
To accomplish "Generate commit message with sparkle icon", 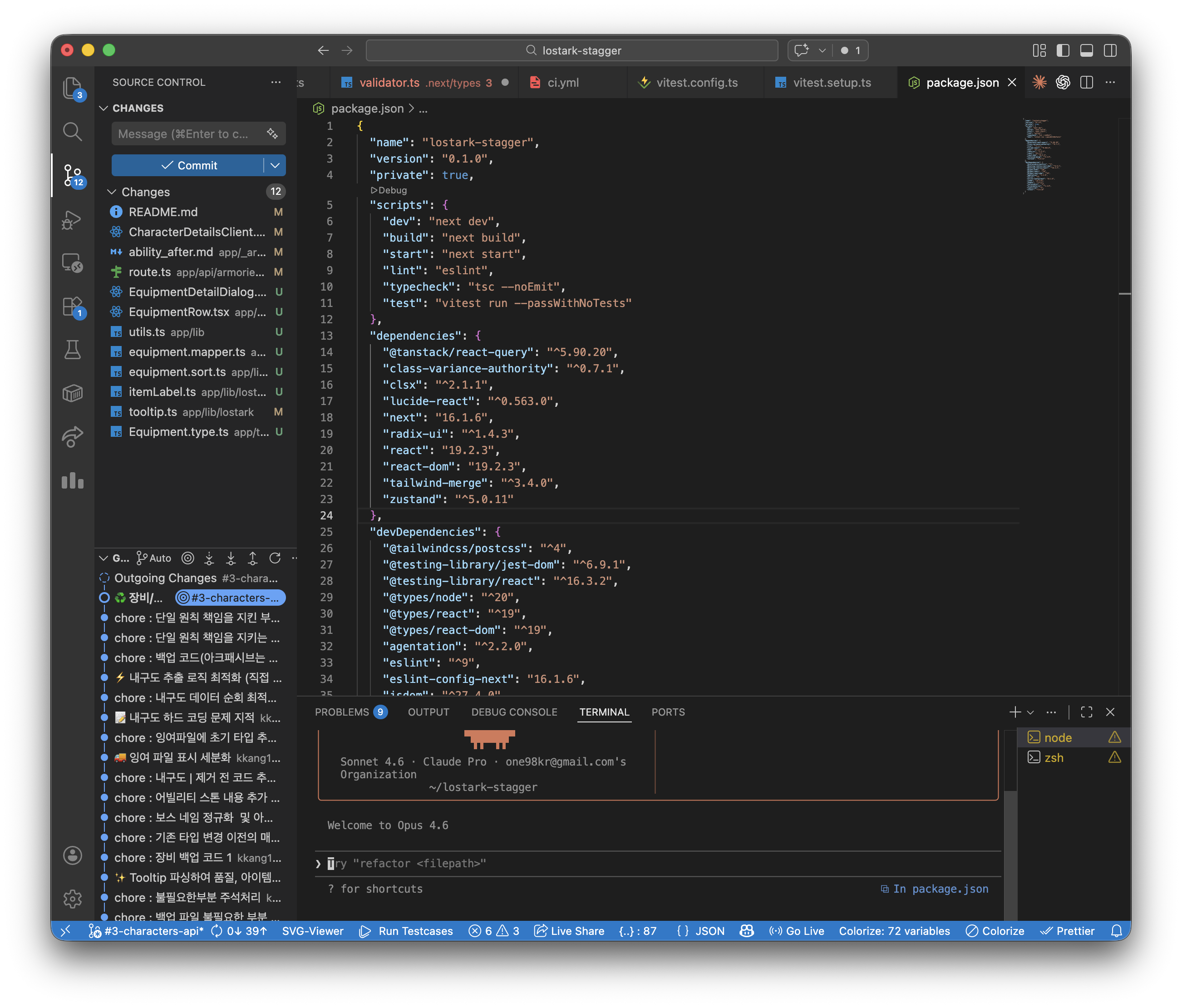I will [272, 133].
